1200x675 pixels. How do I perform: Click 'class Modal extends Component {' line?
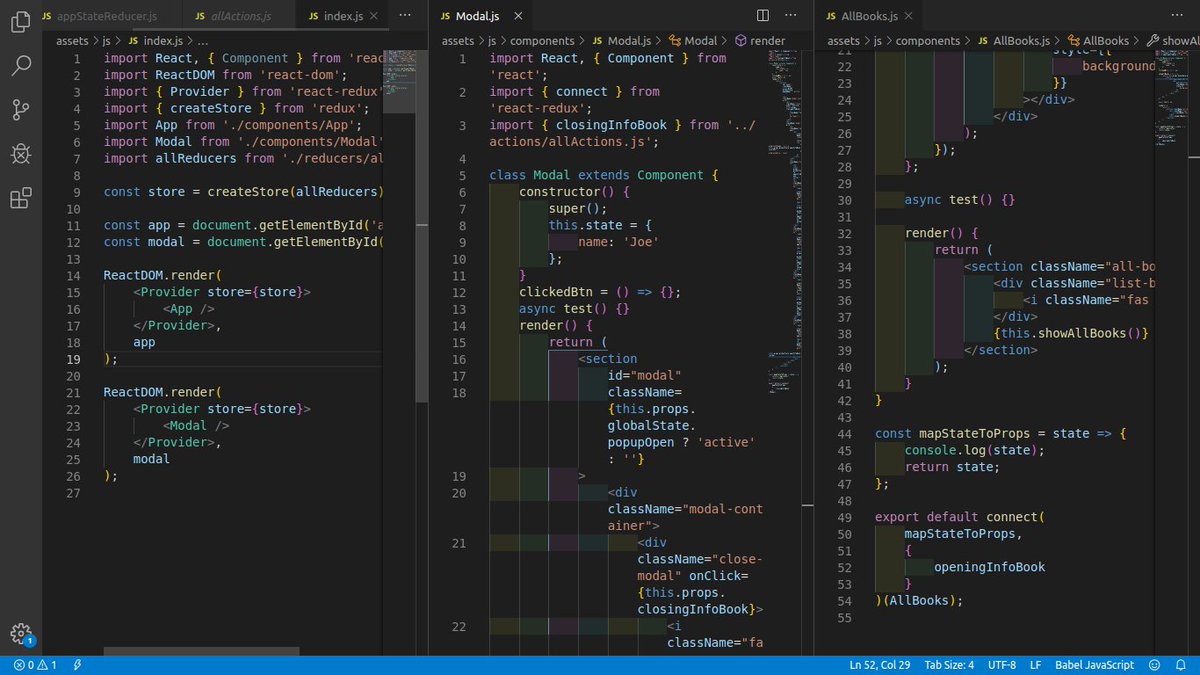pyautogui.click(x=604, y=175)
